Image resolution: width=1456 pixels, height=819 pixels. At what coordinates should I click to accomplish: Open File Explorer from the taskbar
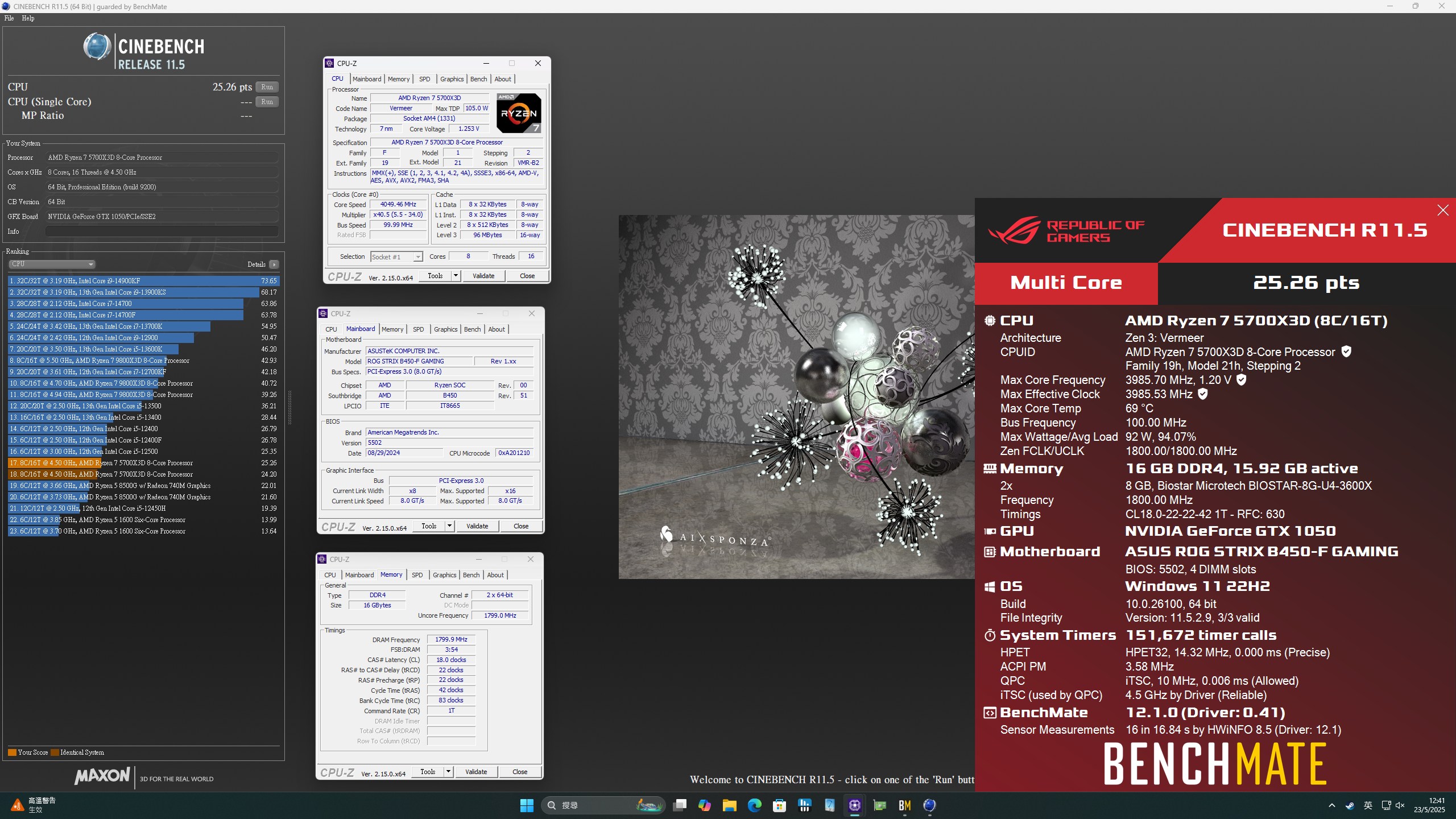pos(730,805)
